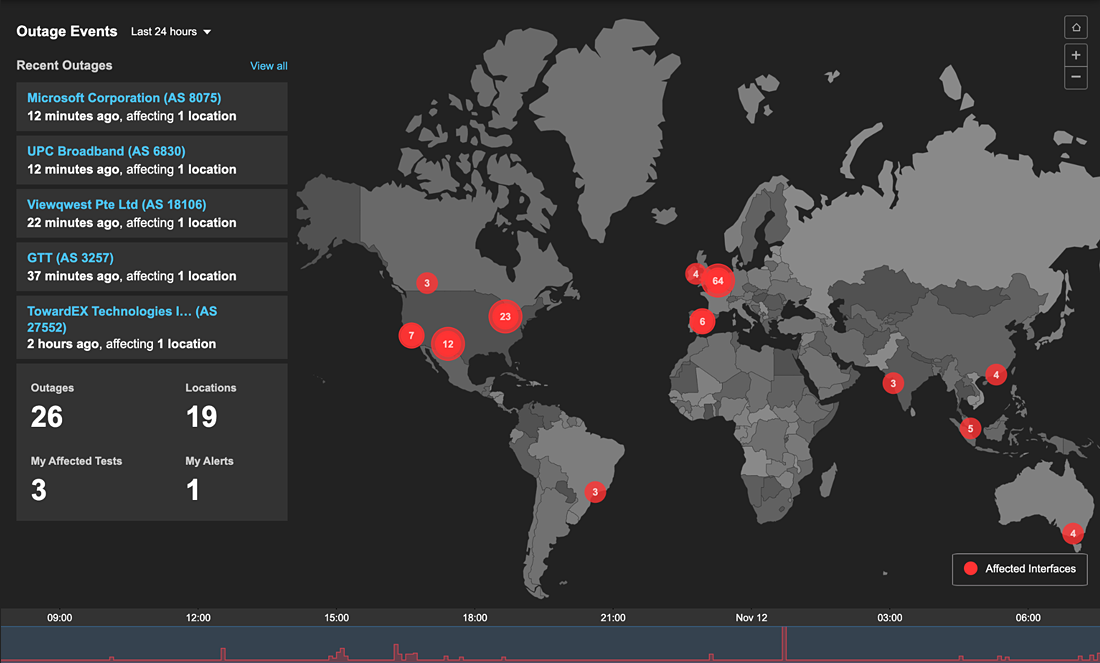
Task: Click the map home reset icon
Action: pos(1076,28)
